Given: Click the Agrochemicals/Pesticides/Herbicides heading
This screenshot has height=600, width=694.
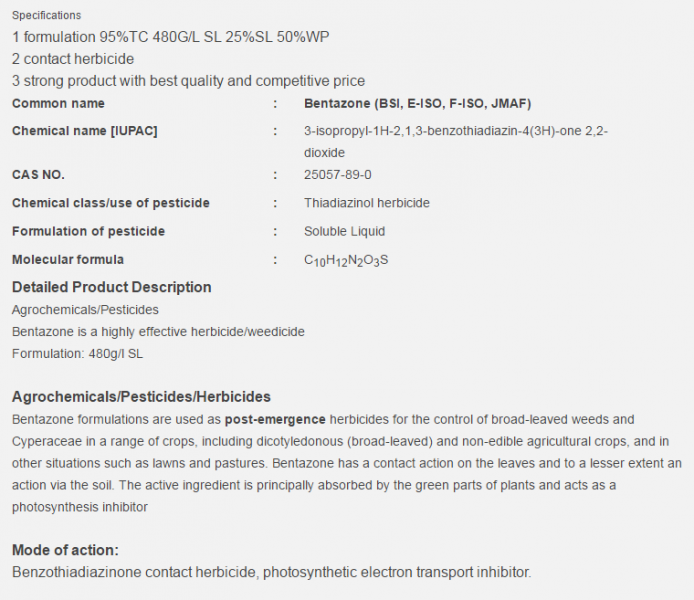Looking at the screenshot, I should [141, 397].
